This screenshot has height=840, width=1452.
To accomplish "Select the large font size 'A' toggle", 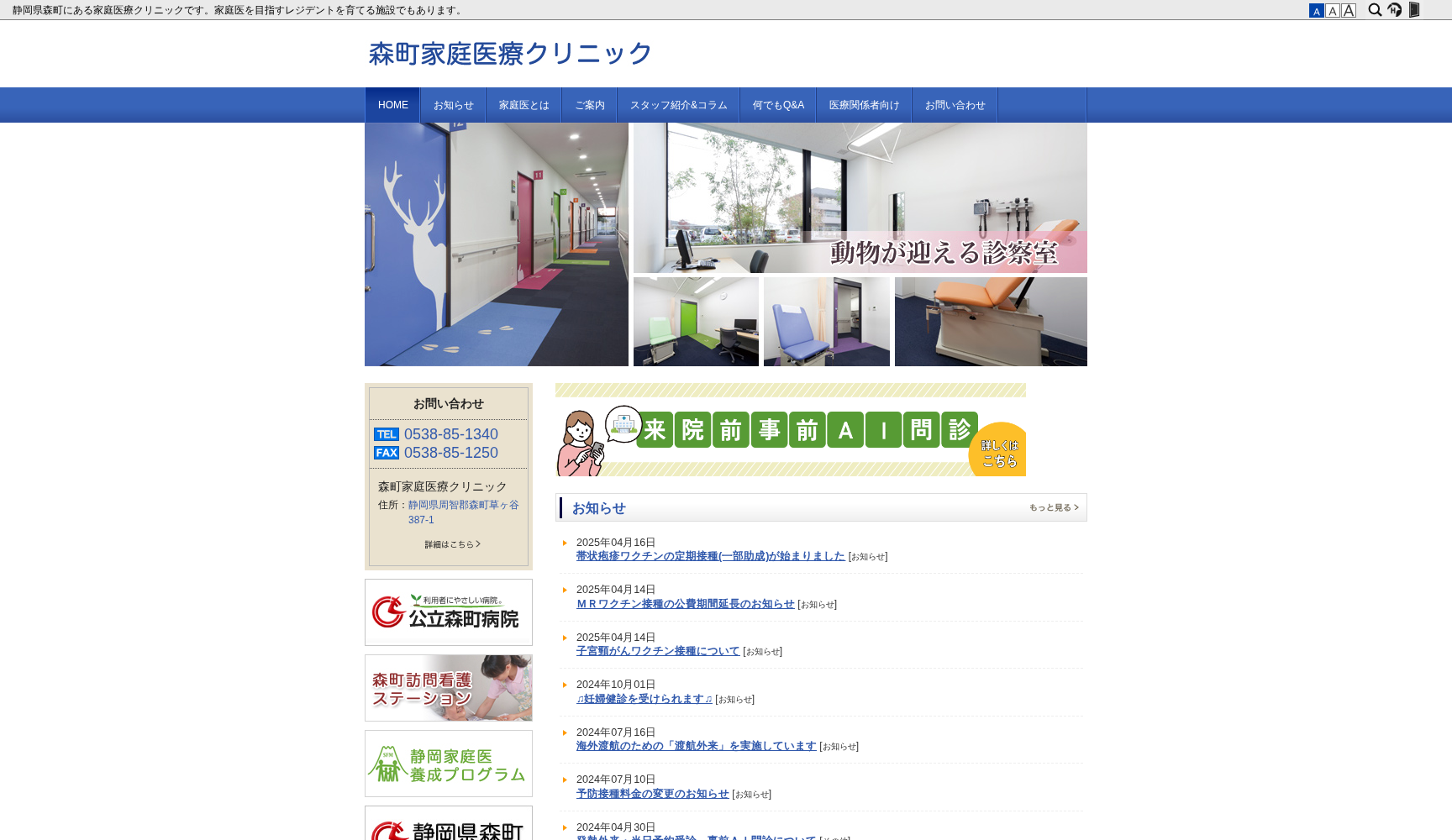I will [1349, 10].
